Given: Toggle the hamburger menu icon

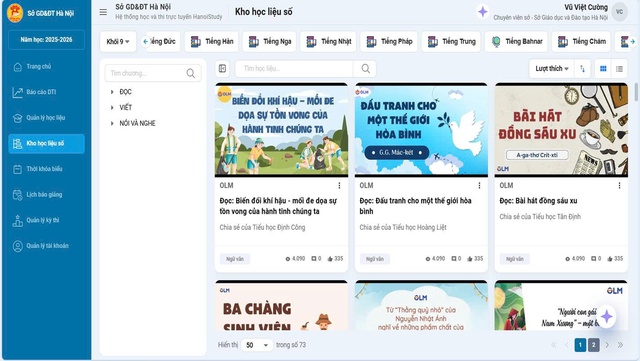Looking at the screenshot, I should pyautogui.click(x=103, y=12).
